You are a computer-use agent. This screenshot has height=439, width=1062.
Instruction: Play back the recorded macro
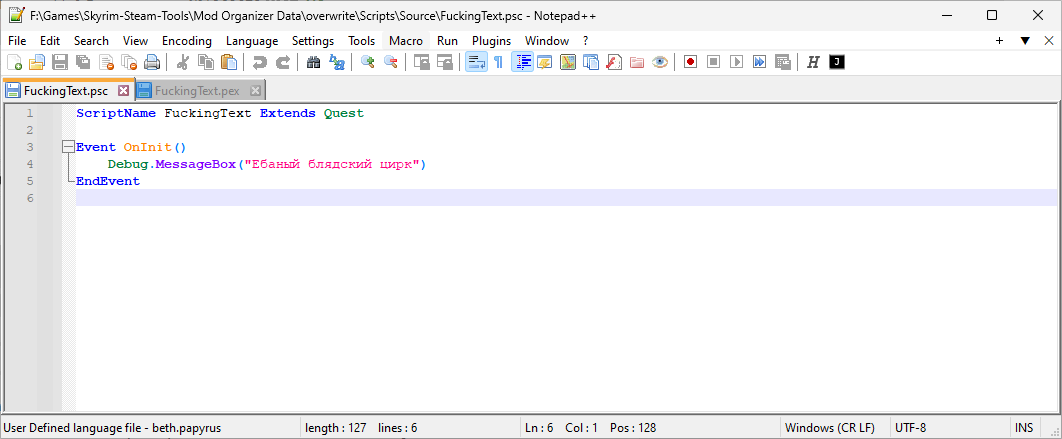pos(736,62)
